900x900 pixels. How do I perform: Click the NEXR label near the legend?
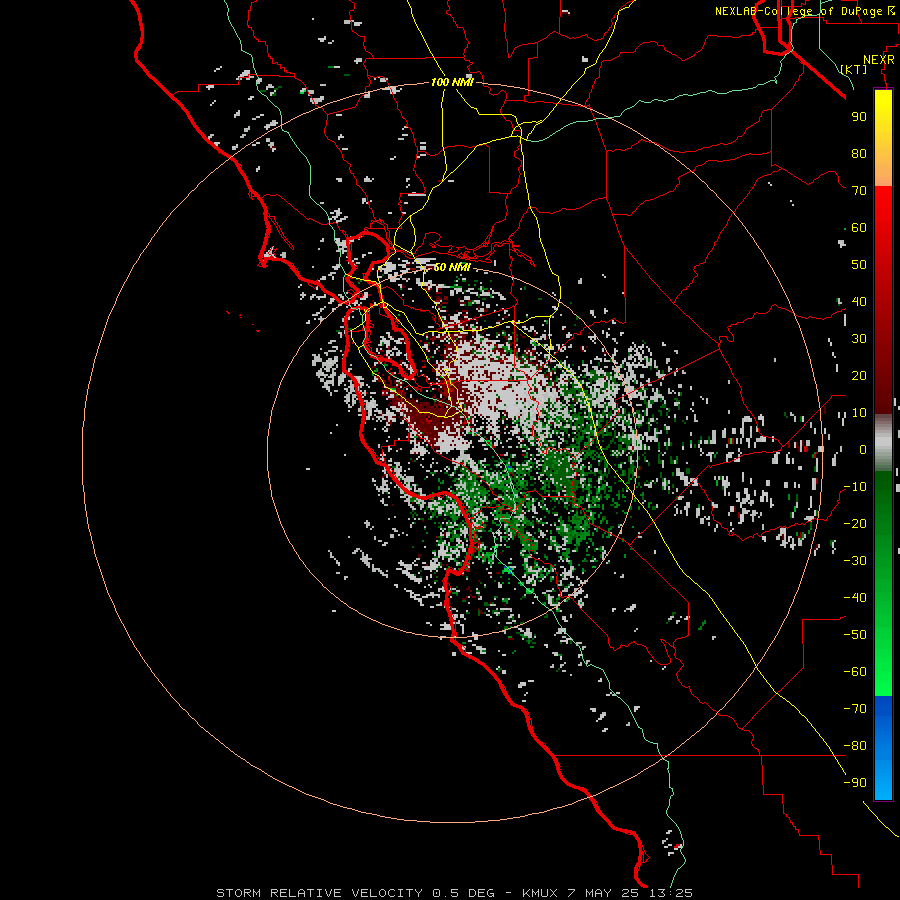(879, 60)
